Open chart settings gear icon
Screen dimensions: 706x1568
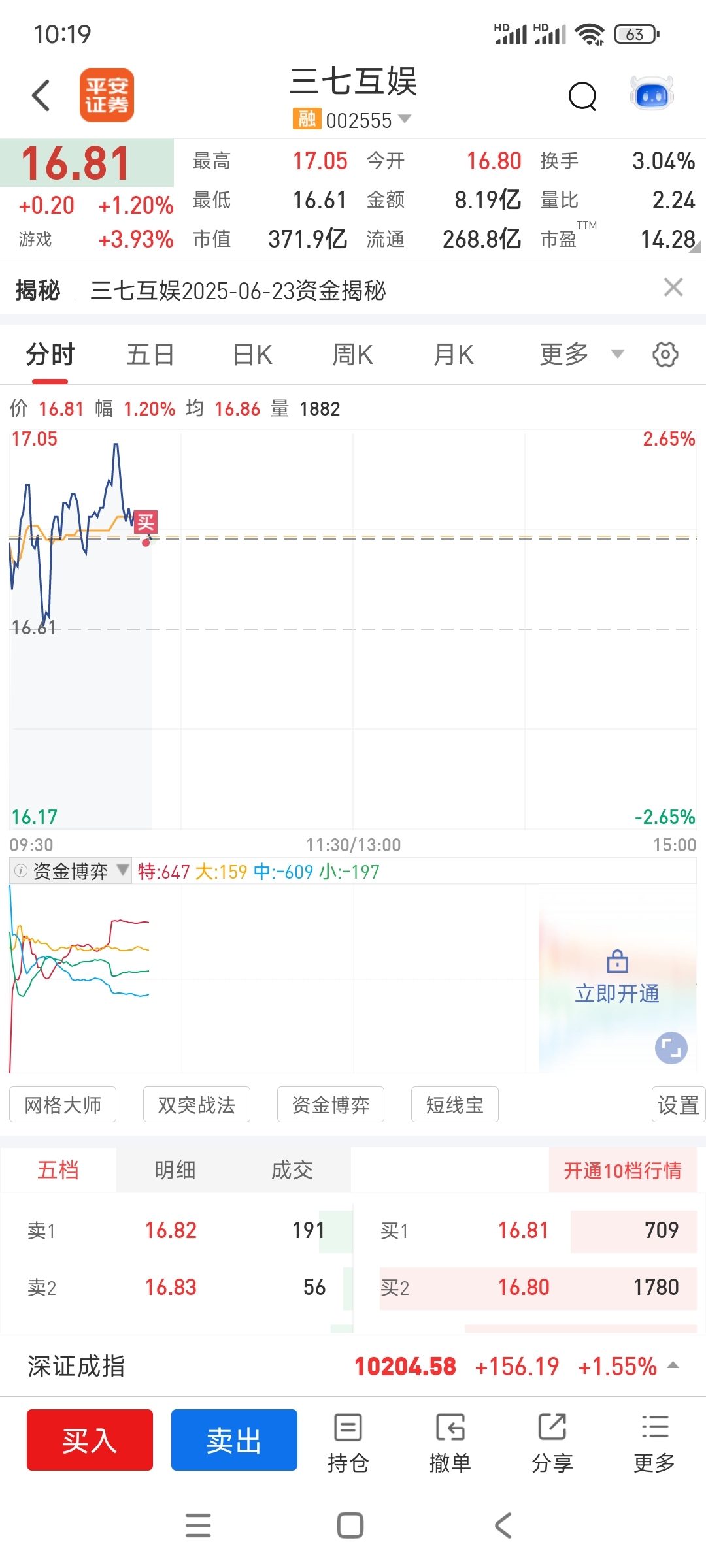pos(665,355)
